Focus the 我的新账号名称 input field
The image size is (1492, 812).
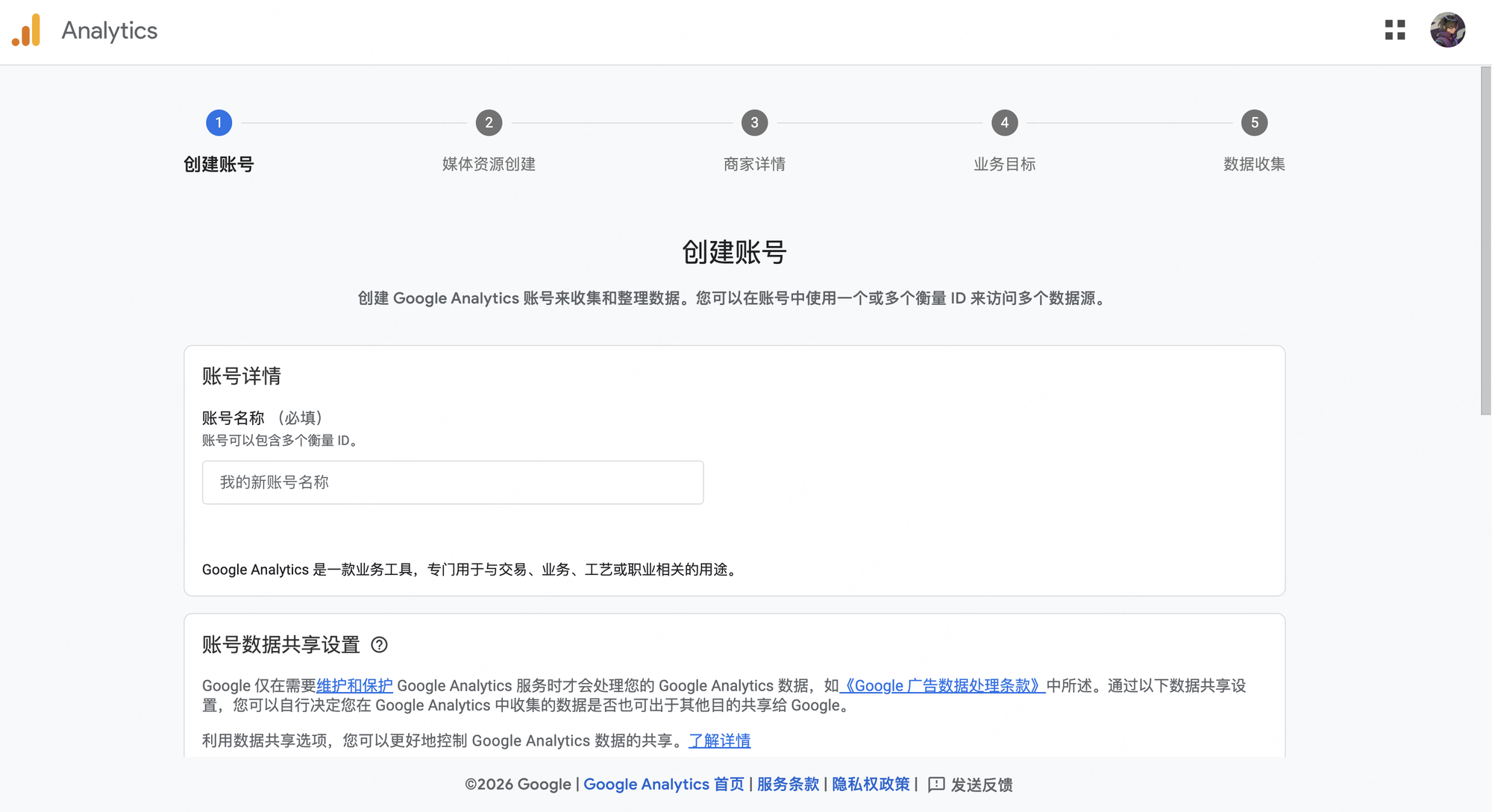[x=453, y=482]
